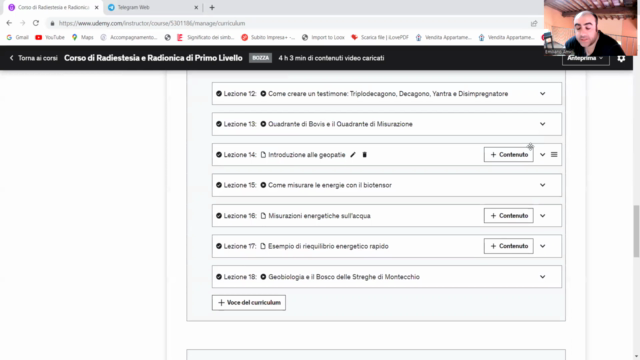Click the udemy URL in the address bar
Viewport: 640px width, 360px height.
click(152, 23)
